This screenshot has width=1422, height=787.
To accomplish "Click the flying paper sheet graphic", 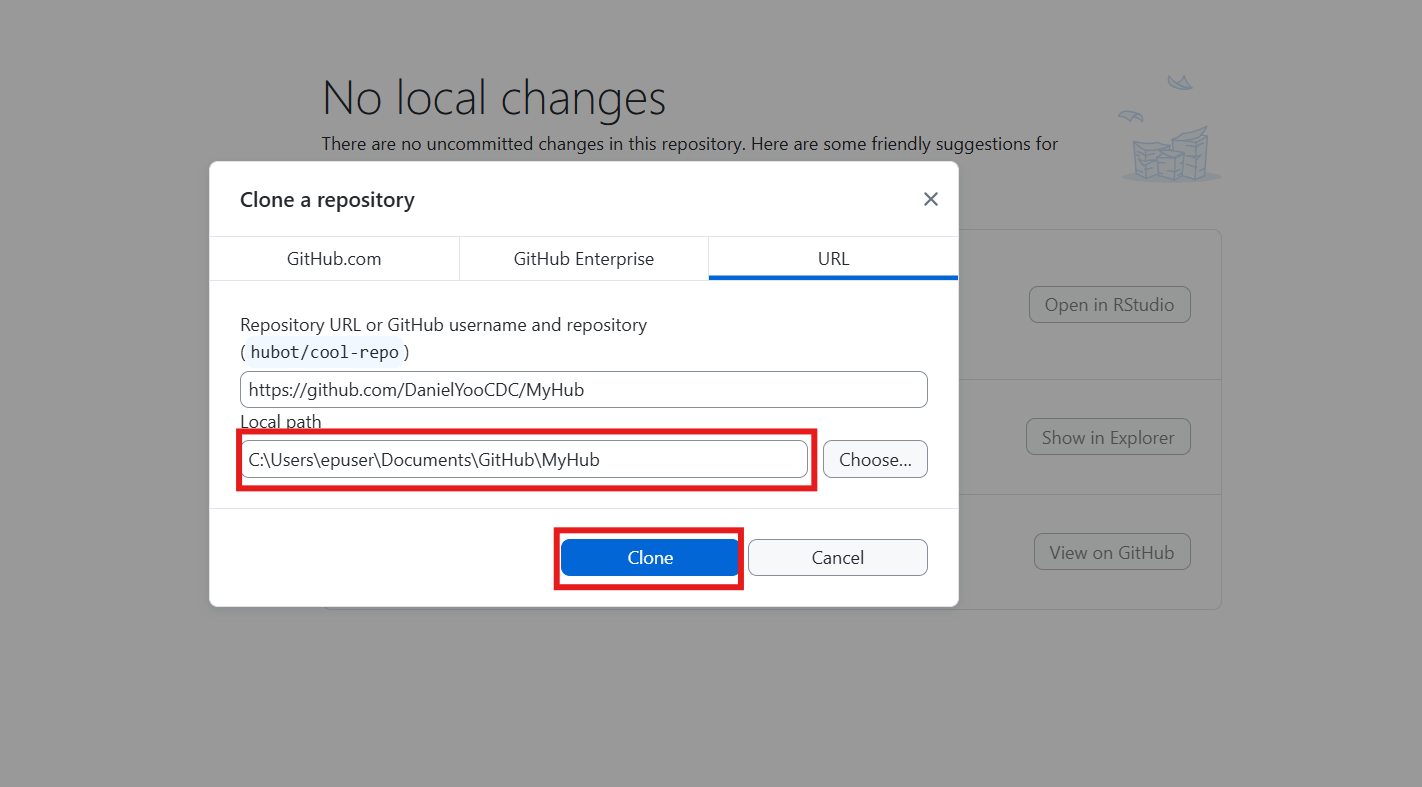I will (1180, 82).
